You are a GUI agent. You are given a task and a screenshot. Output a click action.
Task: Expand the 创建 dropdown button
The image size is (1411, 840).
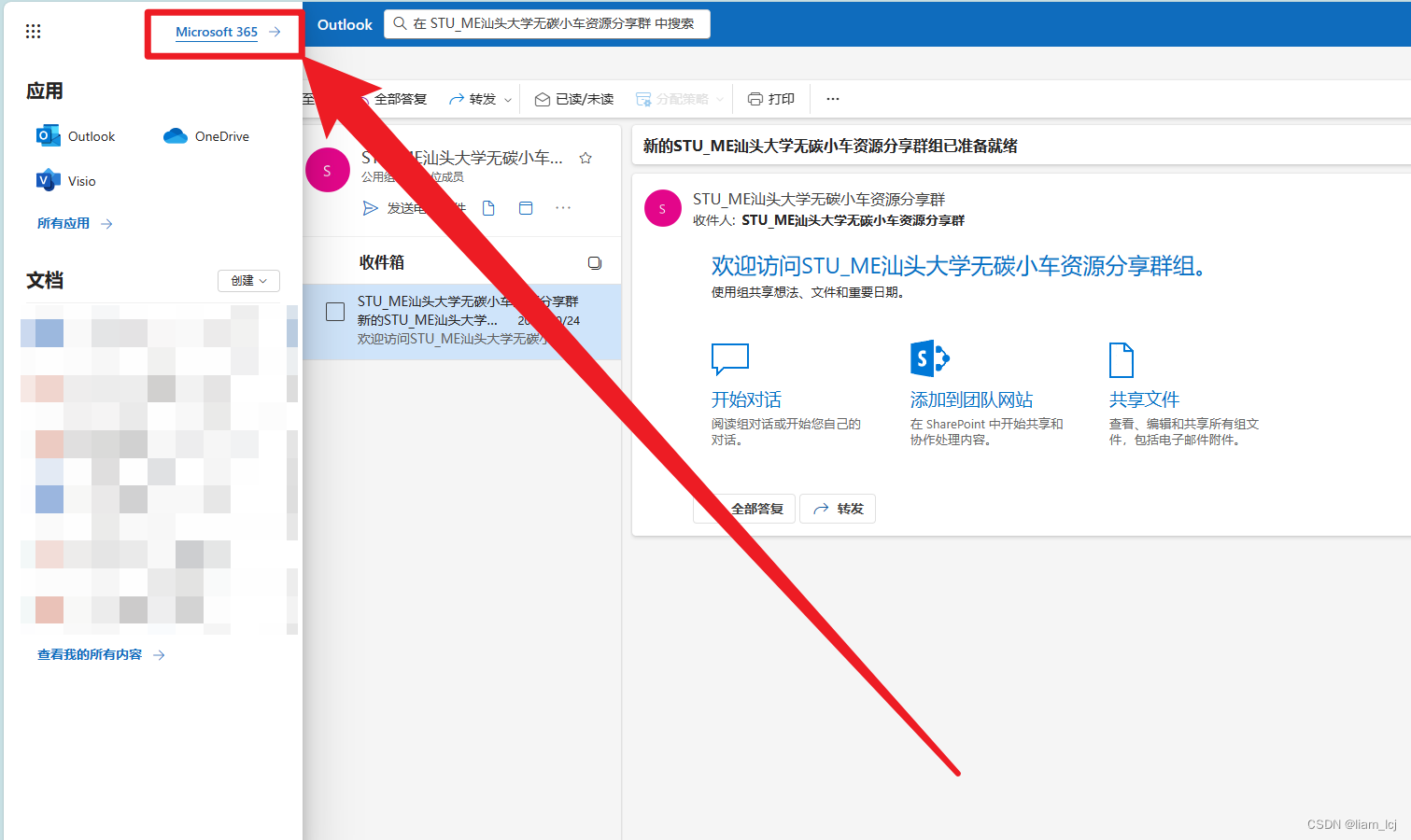click(x=248, y=280)
